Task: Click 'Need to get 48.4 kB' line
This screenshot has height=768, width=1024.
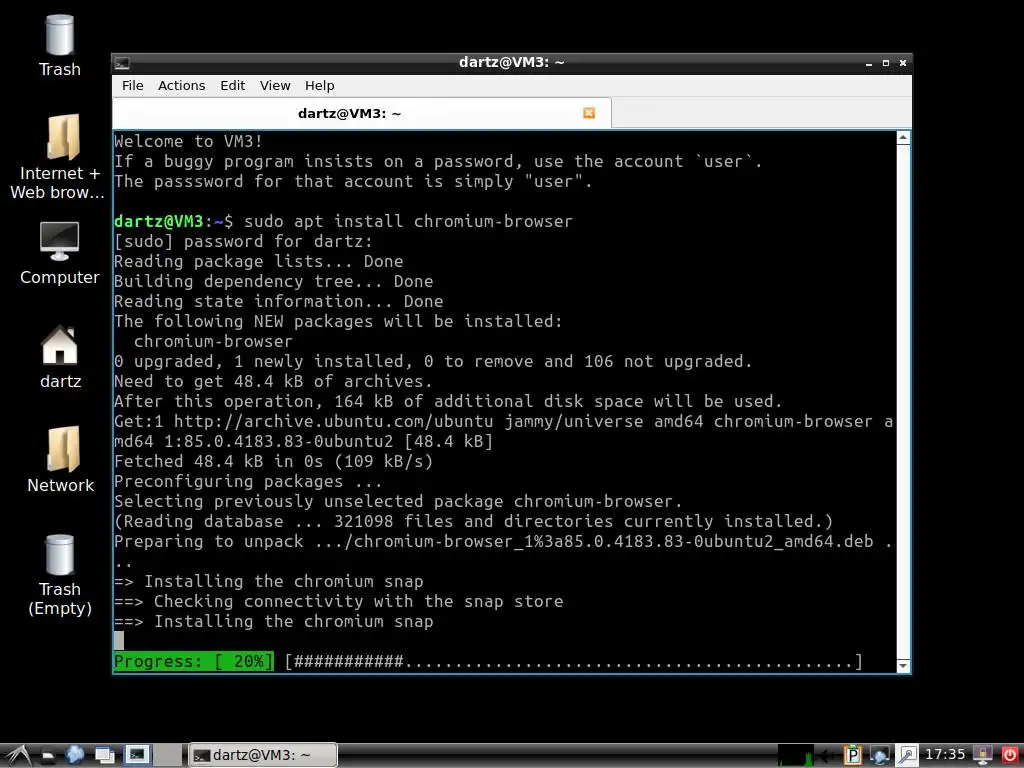Action: (273, 381)
